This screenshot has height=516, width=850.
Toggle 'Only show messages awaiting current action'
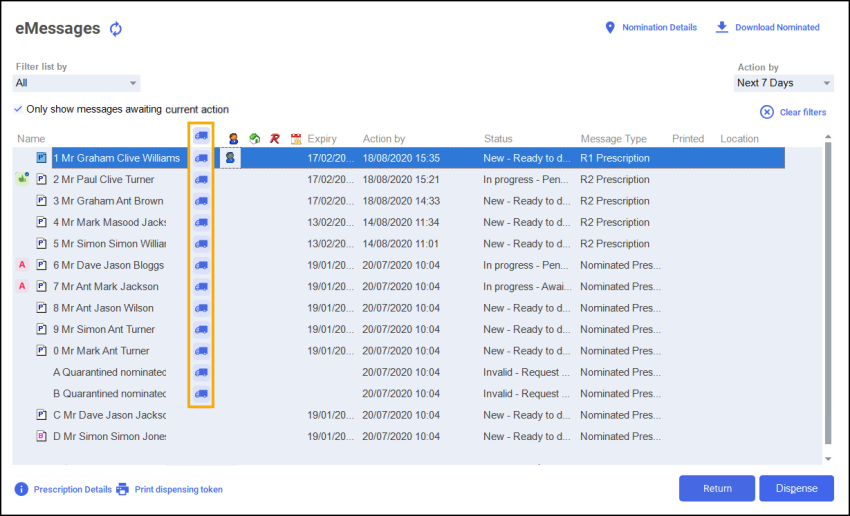click(19, 109)
